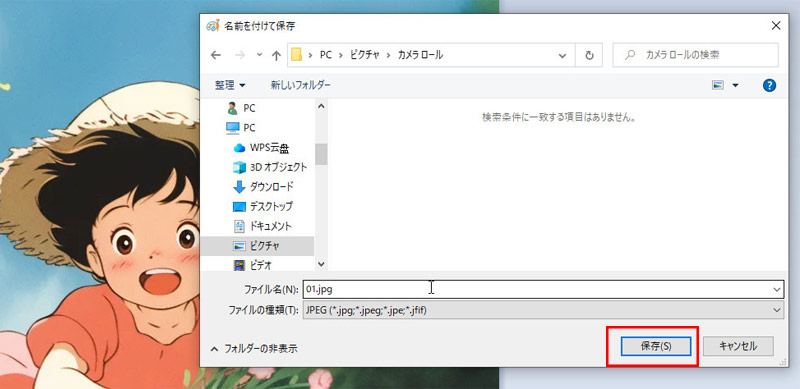Close the 名前を付けて保存 dialog
The width and height of the screenshot is (800, 389).
776,26
